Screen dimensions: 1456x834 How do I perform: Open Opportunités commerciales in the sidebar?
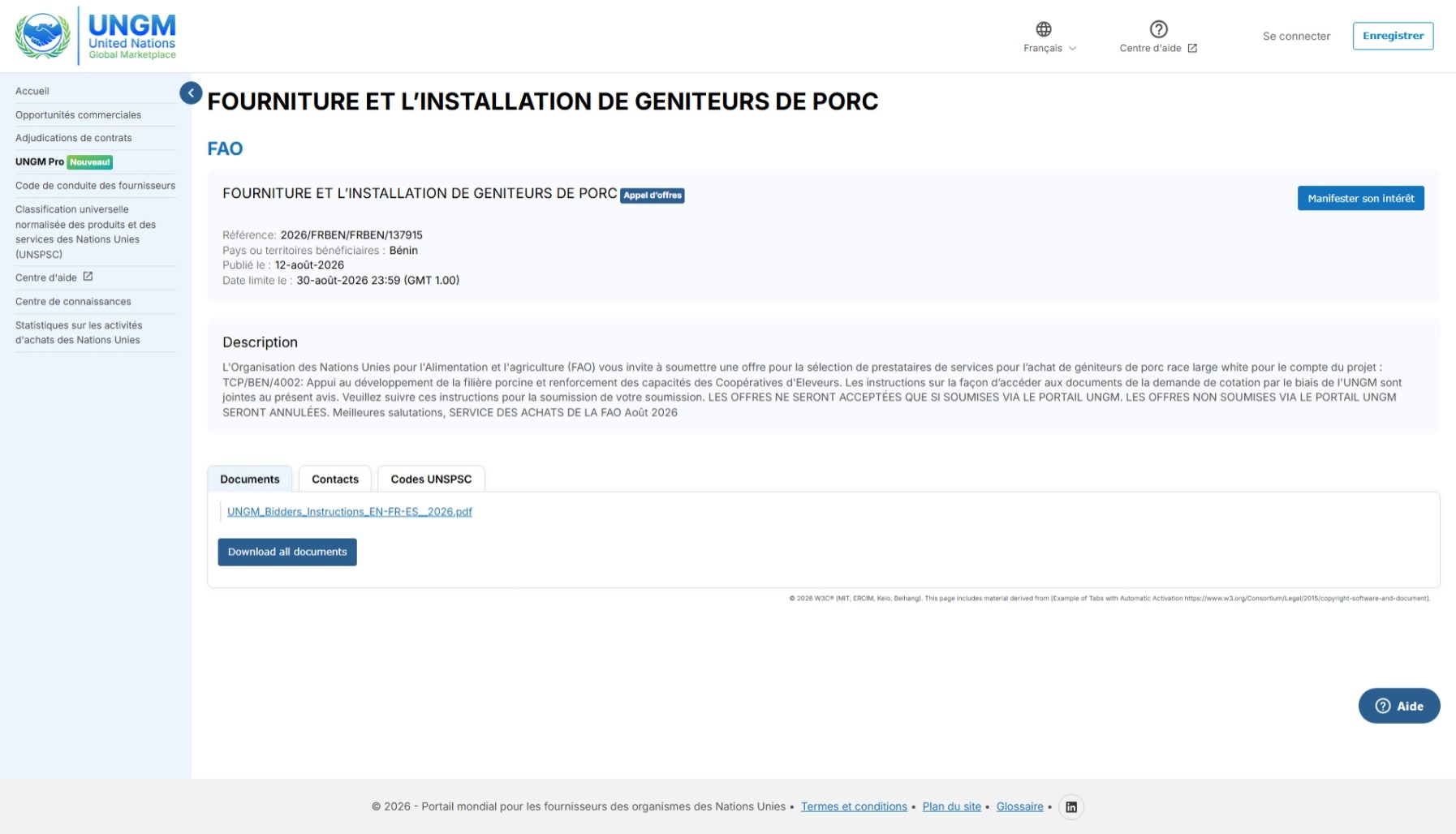pos(78,115)
